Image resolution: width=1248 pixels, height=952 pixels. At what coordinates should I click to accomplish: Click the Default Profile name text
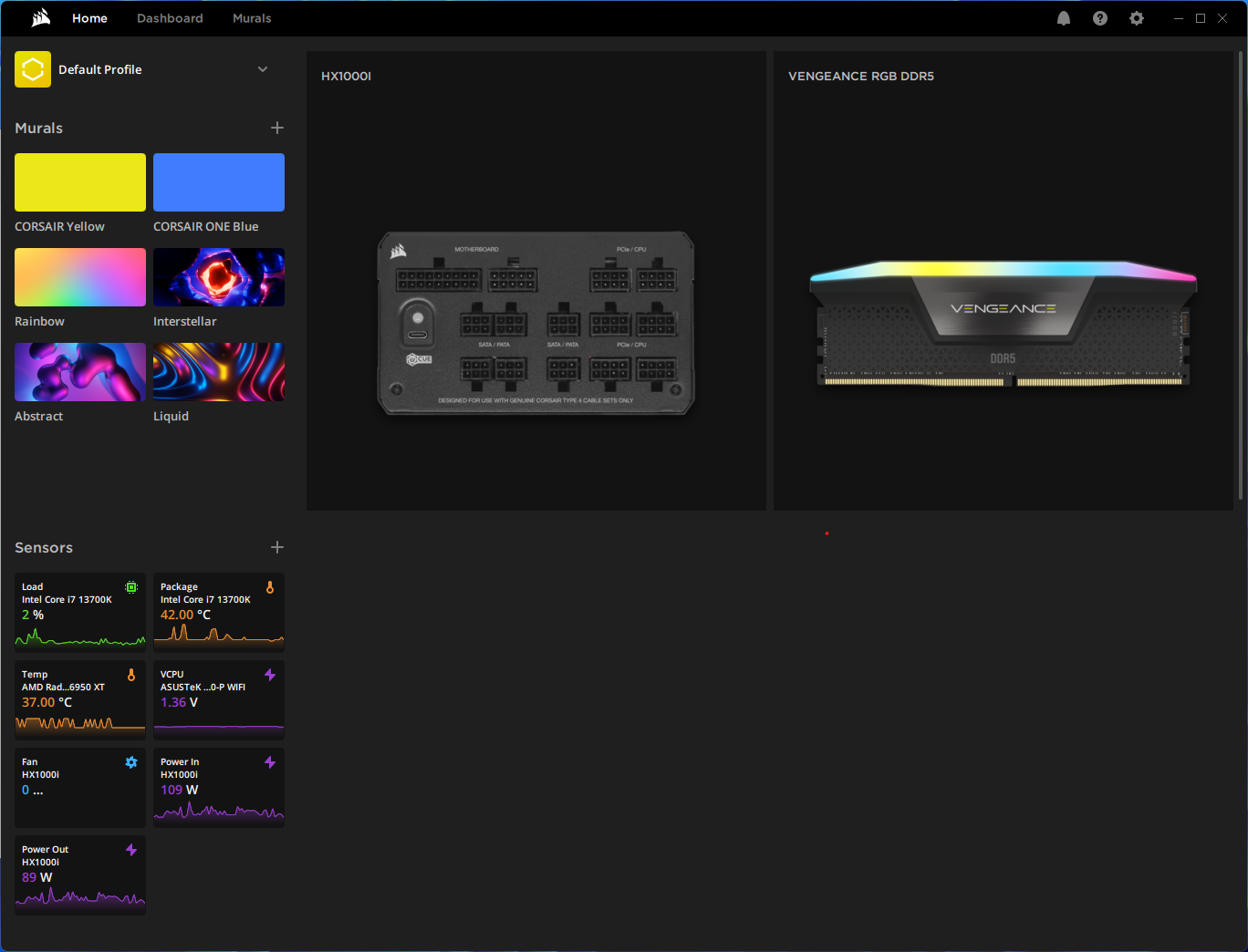(100, 69)
